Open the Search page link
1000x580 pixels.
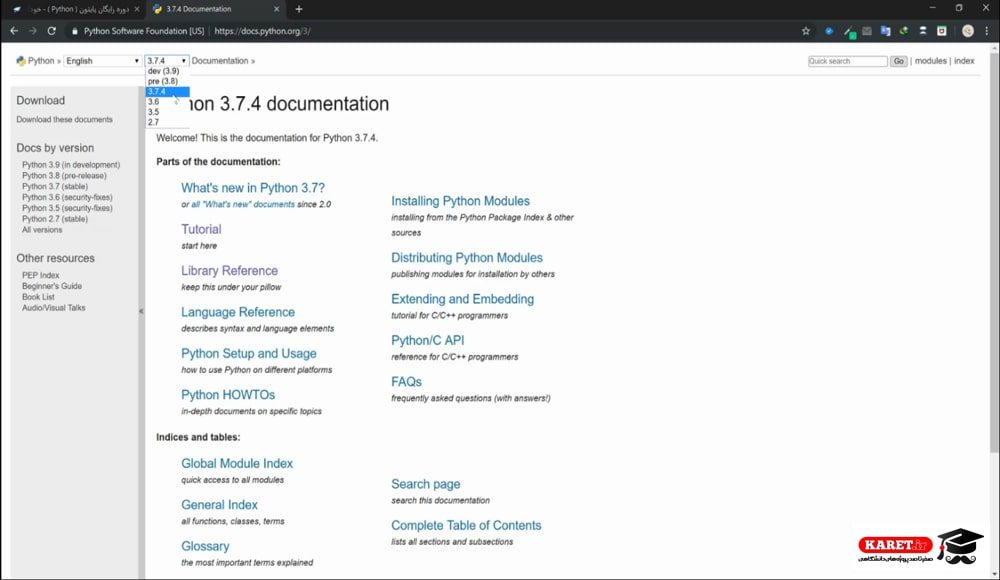pos(425,484)
